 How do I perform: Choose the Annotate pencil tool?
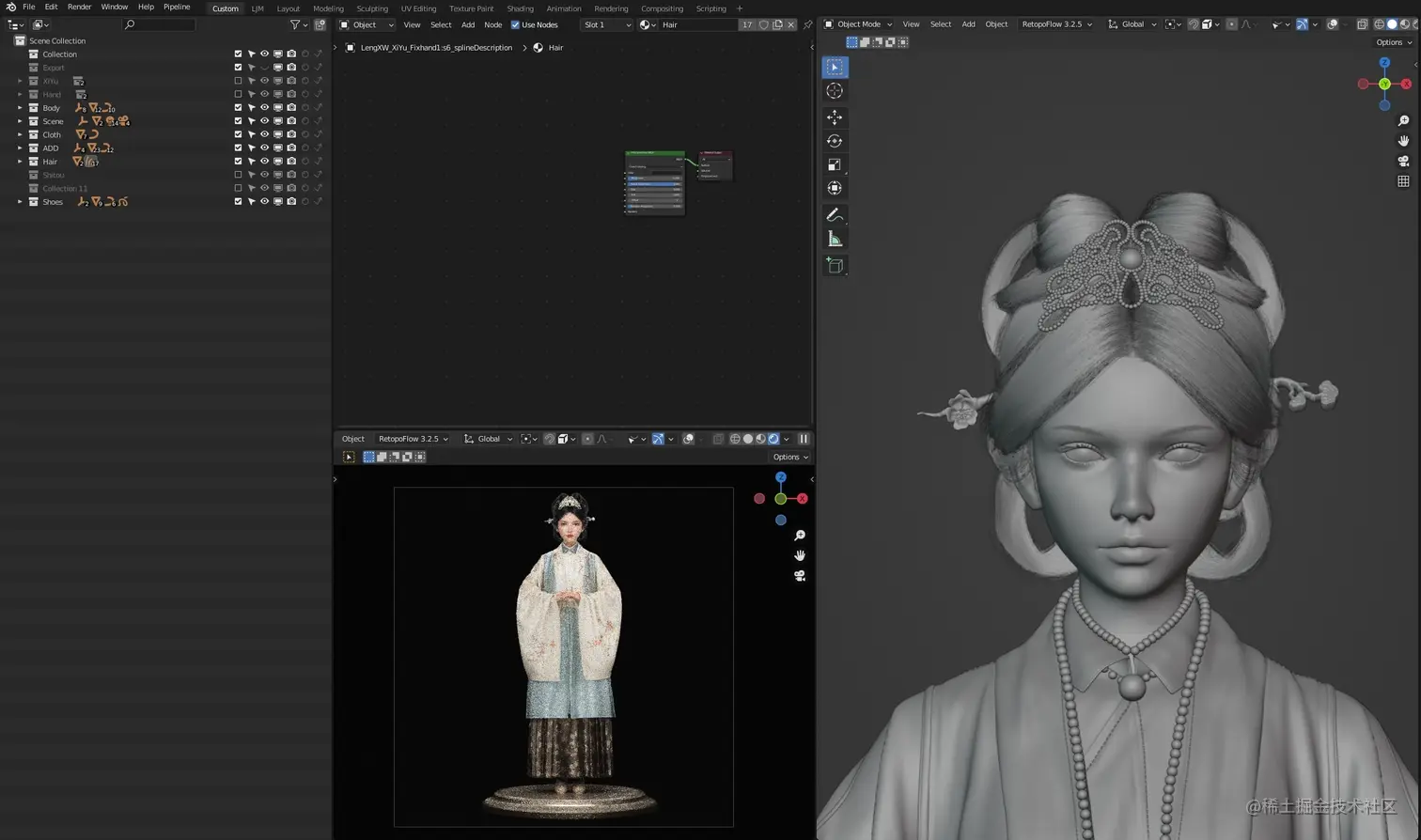[834, 215]
